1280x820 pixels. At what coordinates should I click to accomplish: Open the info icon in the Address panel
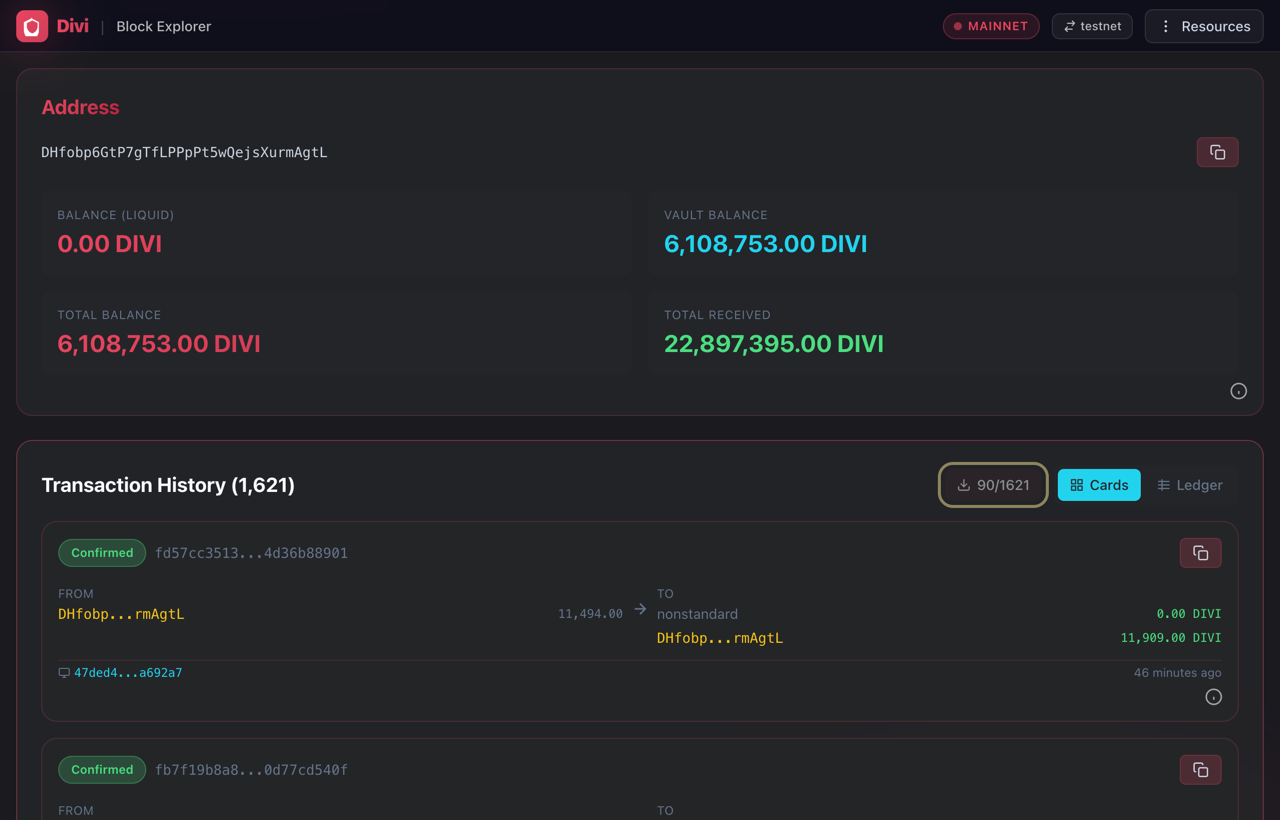point(1238,391)
